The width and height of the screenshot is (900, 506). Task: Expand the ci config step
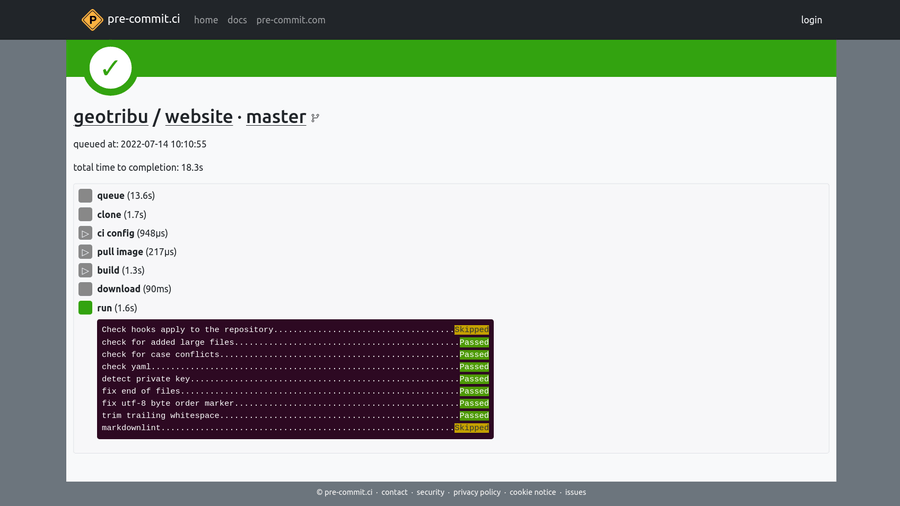coord(85,233)
